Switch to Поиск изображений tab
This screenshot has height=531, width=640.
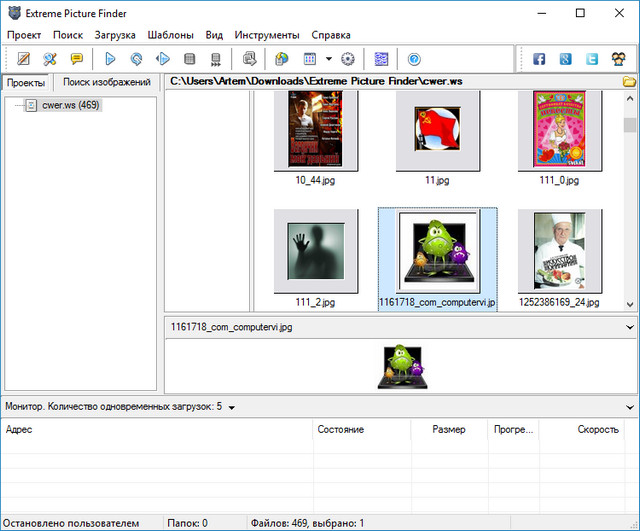[106, 82]
